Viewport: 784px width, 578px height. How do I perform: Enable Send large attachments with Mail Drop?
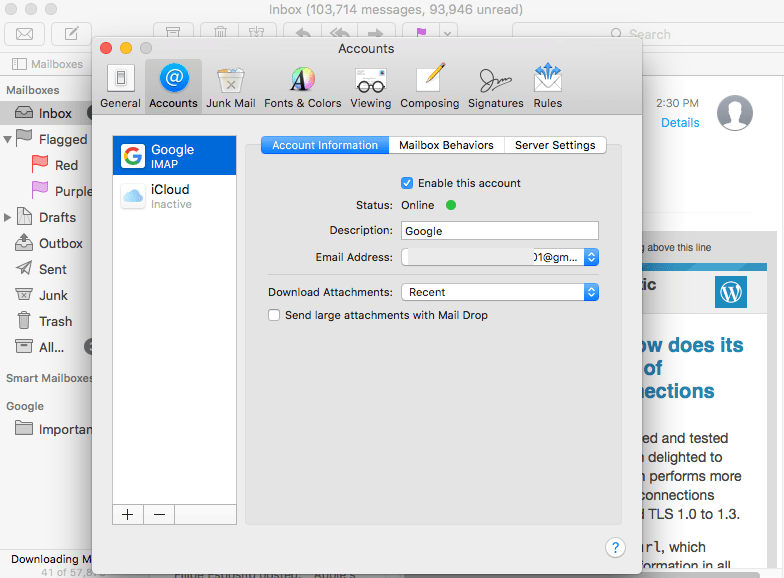pos(274,315)
